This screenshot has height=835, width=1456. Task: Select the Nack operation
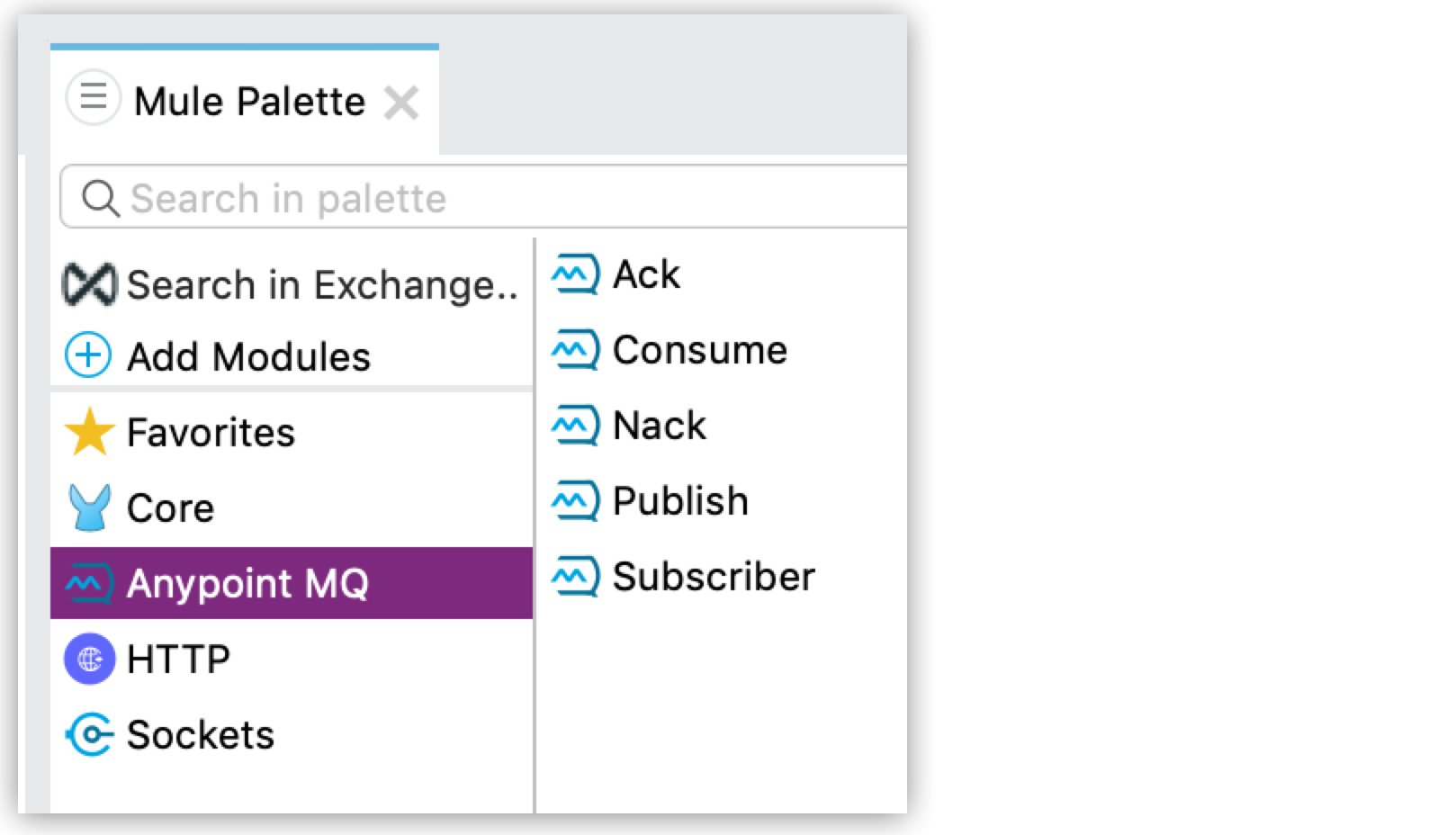(658, 426)
